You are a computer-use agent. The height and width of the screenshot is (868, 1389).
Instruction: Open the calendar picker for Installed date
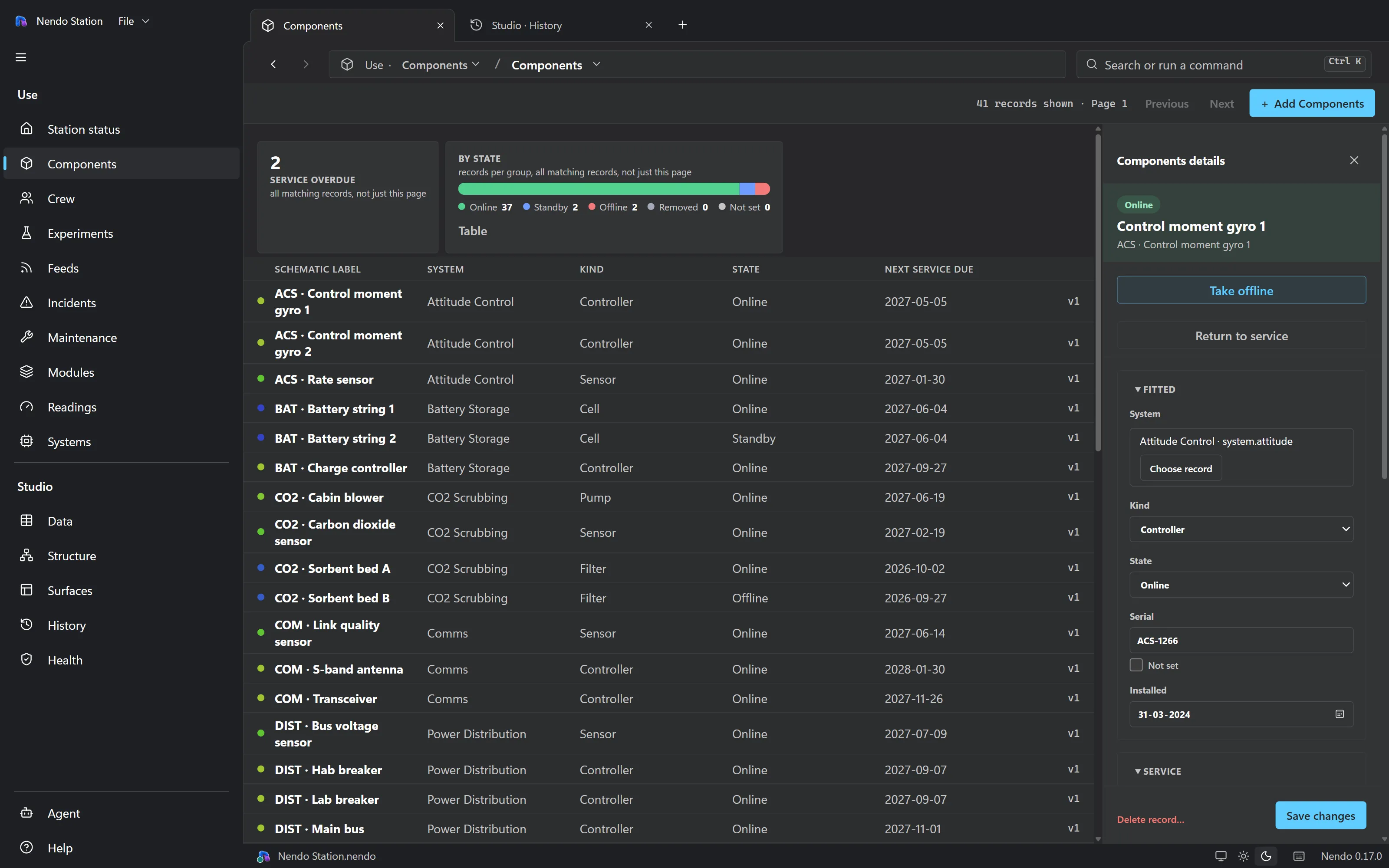point(1340,714)
